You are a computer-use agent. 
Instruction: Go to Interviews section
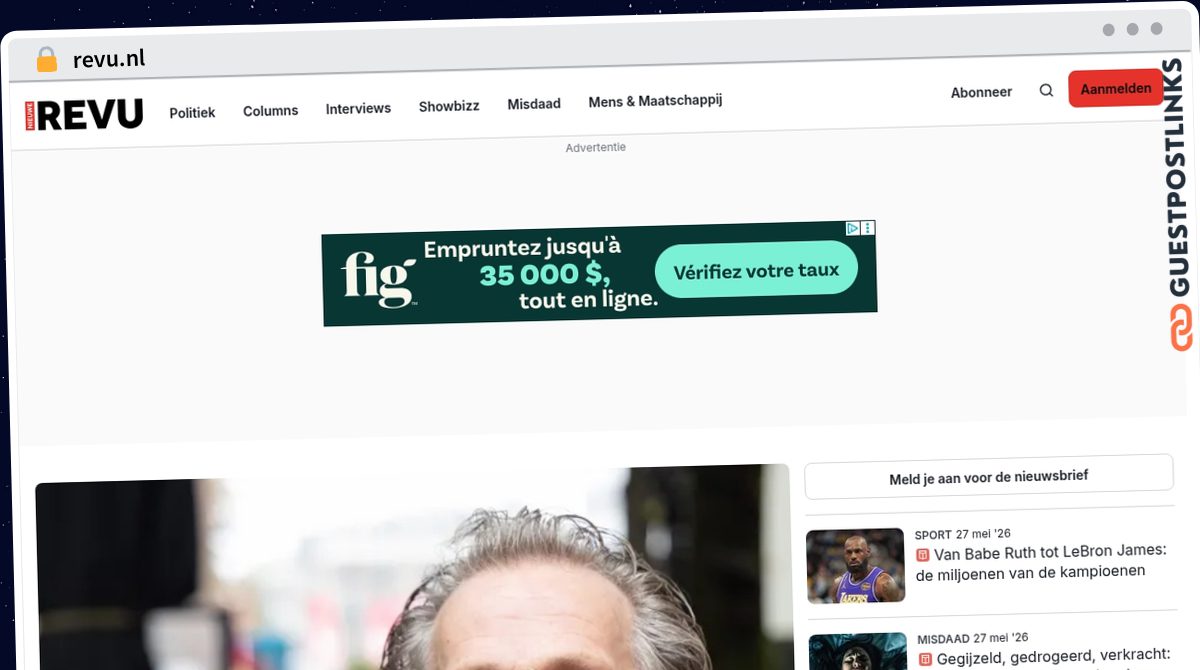pyautogui.click(x=358, y=108)
